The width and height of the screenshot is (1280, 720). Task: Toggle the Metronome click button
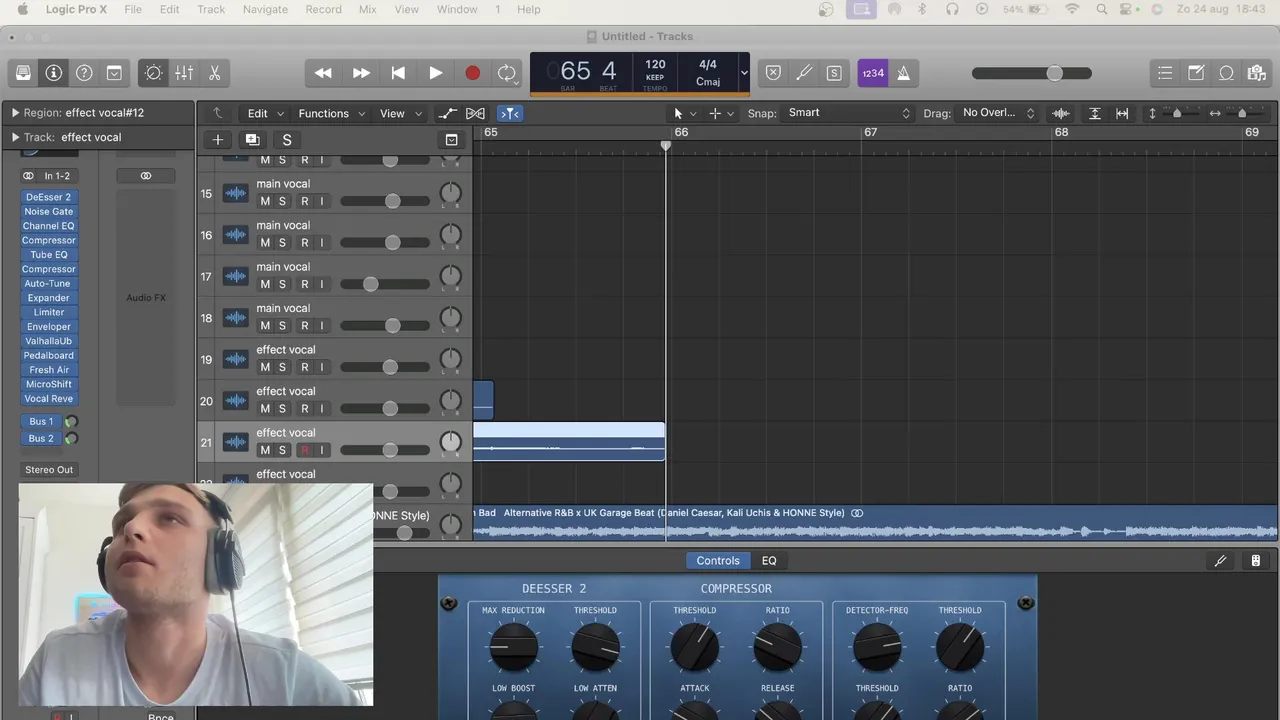click(x=903, y=73)
